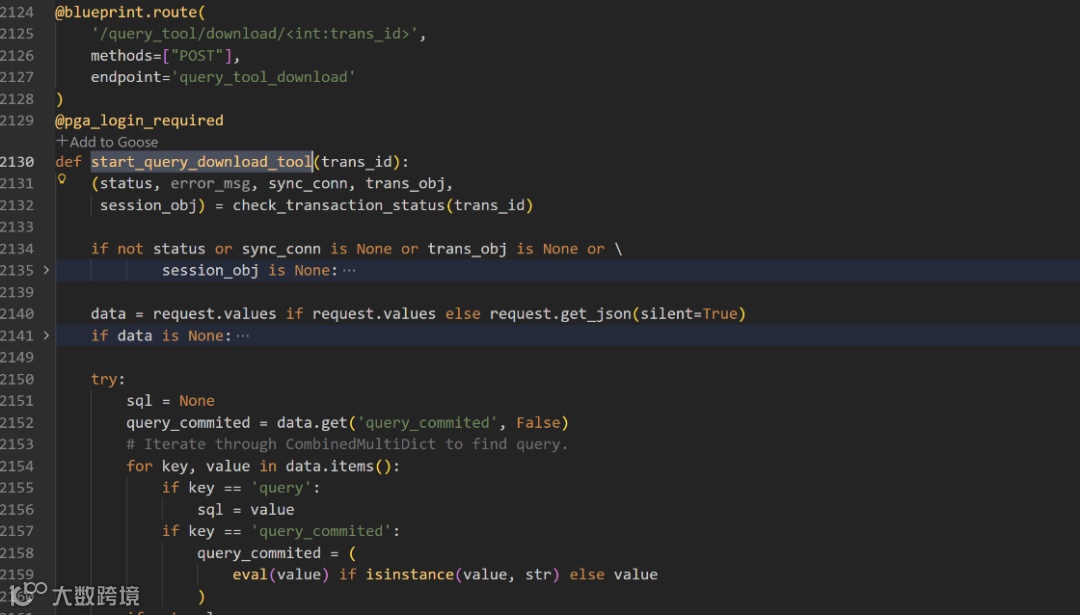Image resolution: width=1080 pixels, height=615 pixels.
Task: Click request.get_json in line 2140
Action: (561, 314)
